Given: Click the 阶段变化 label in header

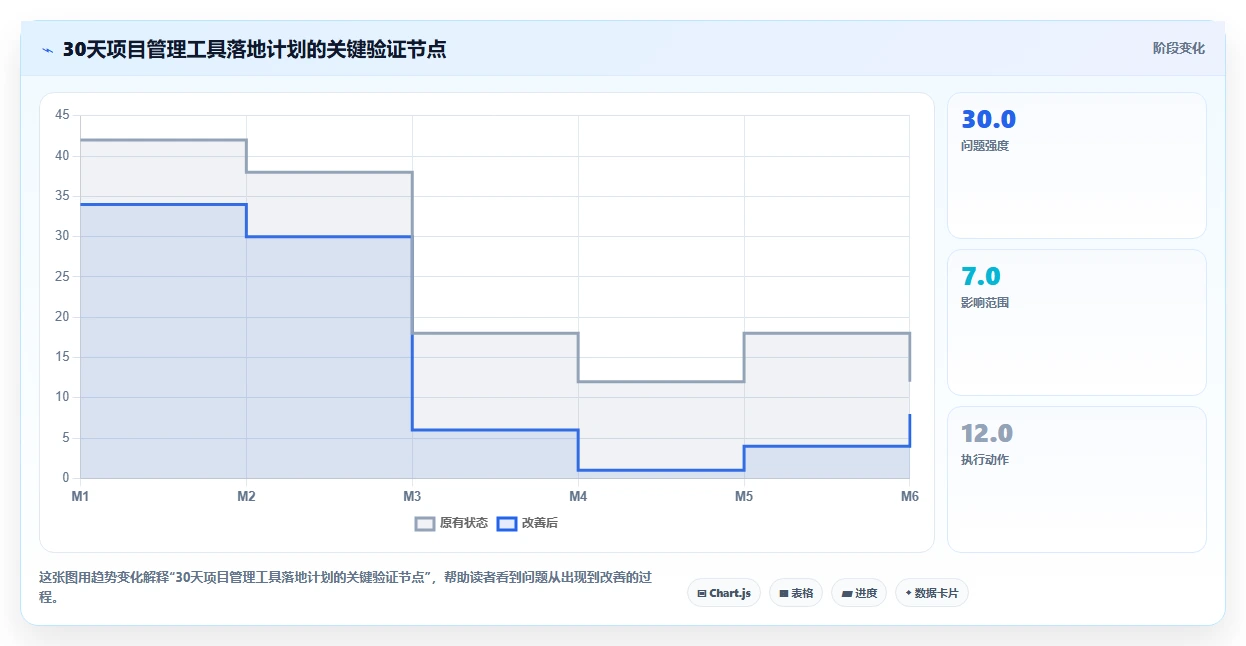Looking at the screenshot, I should pyautogui.click(x=1179, y=48).
